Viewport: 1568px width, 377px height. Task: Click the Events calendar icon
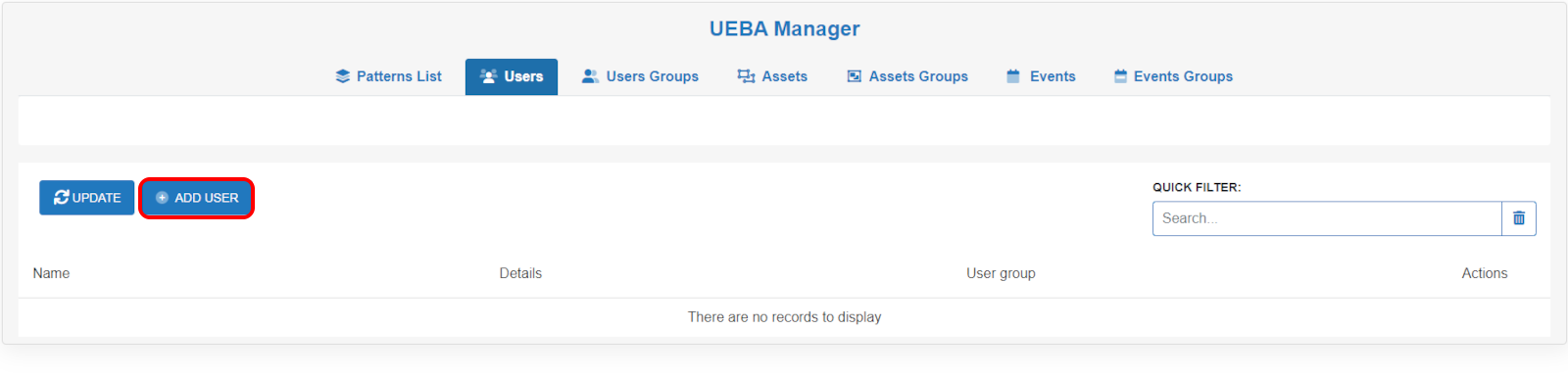pos(1013,76)
